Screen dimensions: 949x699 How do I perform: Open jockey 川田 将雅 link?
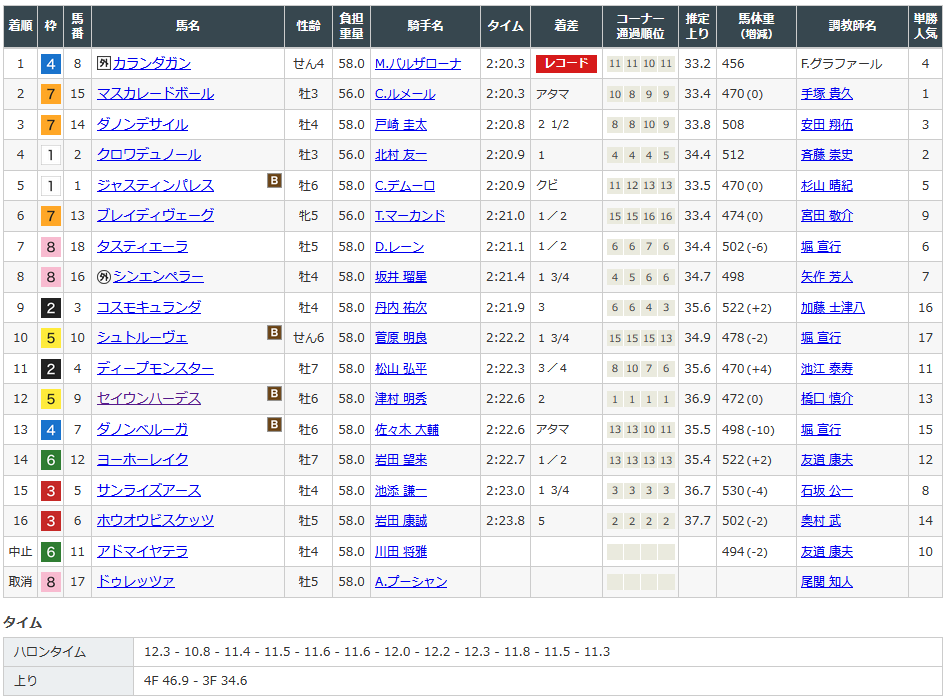point(401,551)
